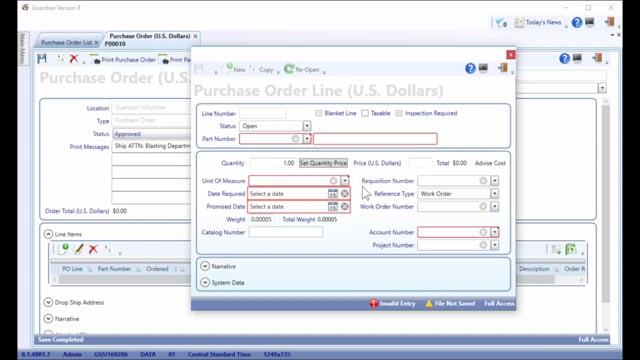Expand the Narrative section in Purchase Order window
This screenshot has width=640, height=360.
(x=48, y=318)
